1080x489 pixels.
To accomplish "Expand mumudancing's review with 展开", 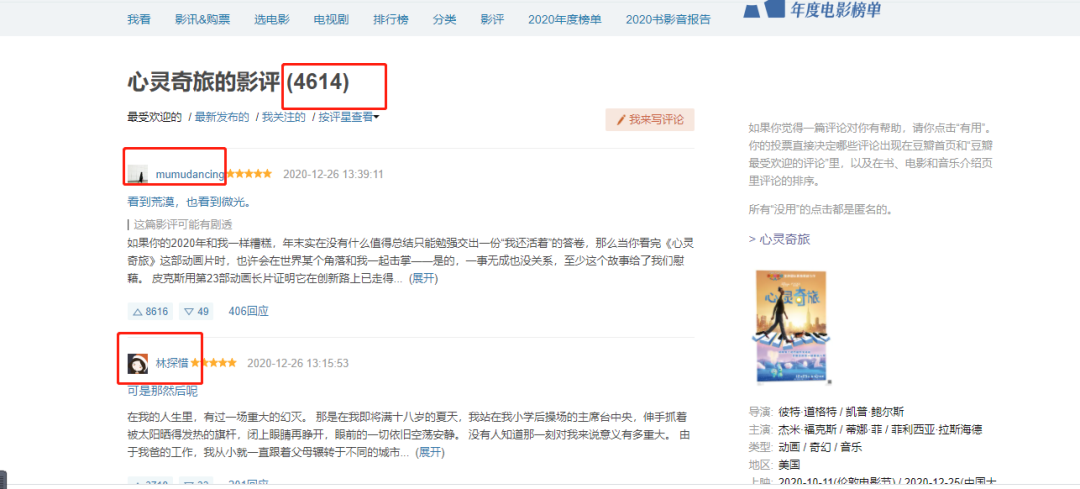I will tap(423, 279).
